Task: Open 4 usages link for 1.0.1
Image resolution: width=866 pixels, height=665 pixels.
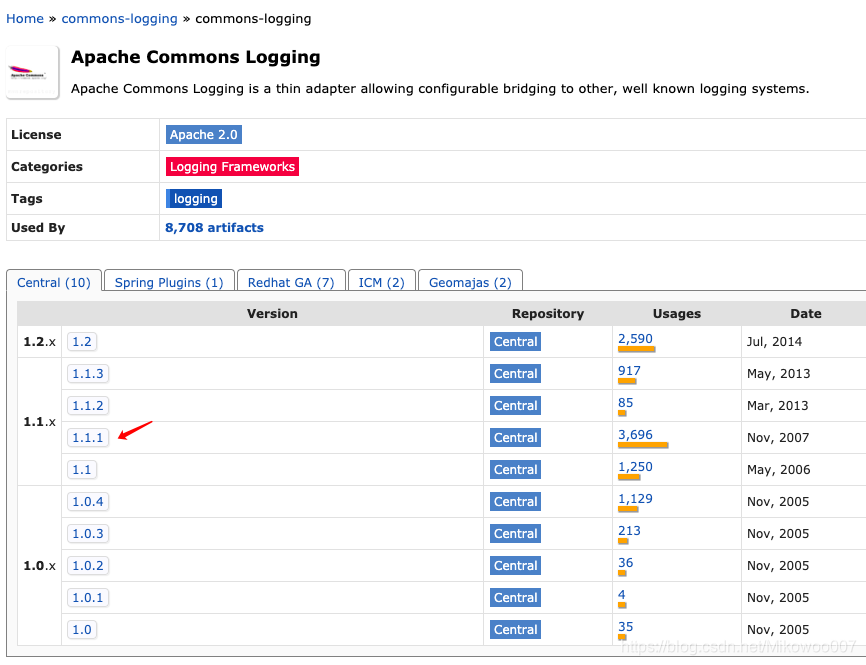Action: coord(622,595)
